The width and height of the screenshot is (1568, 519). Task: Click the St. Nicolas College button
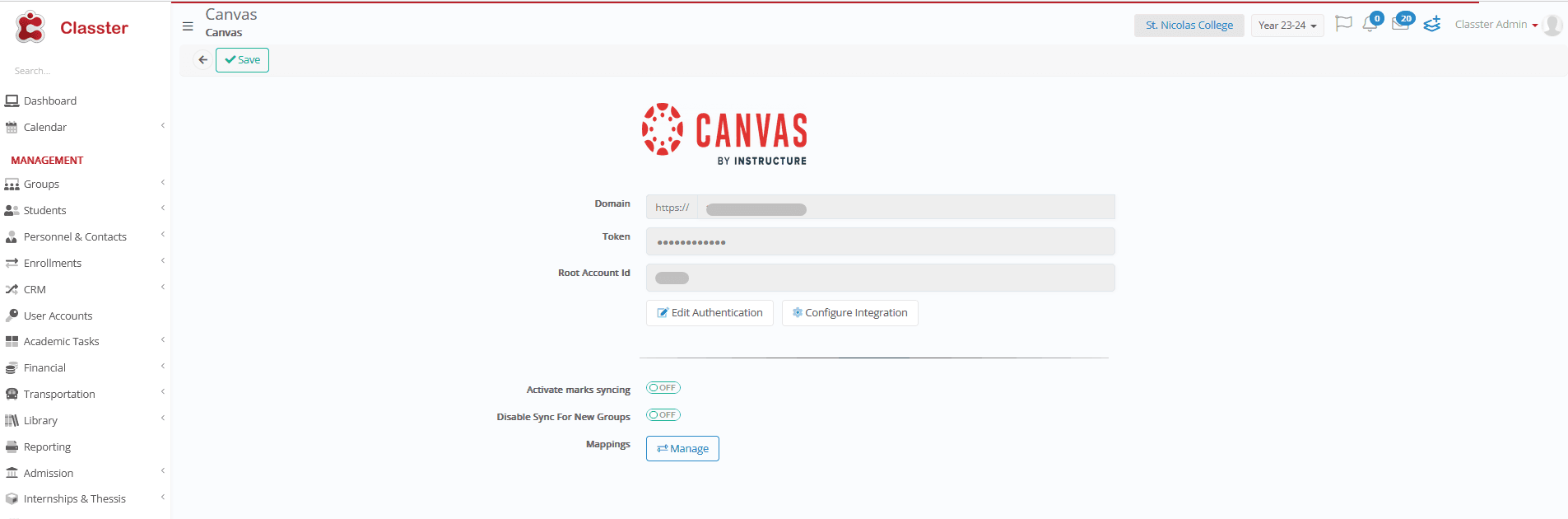tap(1189, 26)
